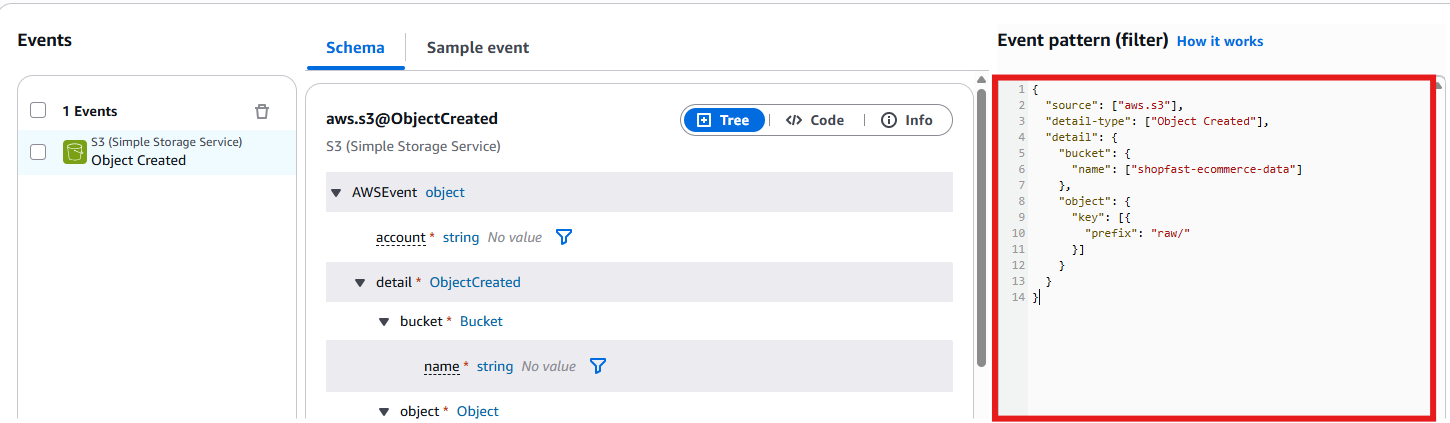1450x423 pixels.
Task: Click inside the event pattern code editor
Action: click(x=1220, y=330)
